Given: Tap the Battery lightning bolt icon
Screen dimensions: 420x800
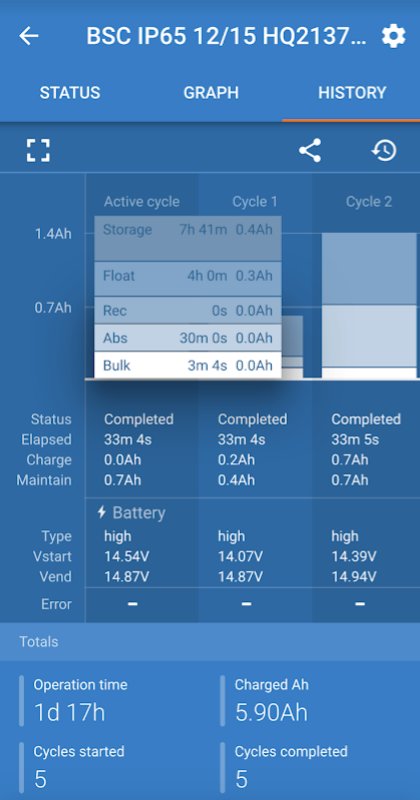Looking at the screenshot, I should [x=102, y=512].
